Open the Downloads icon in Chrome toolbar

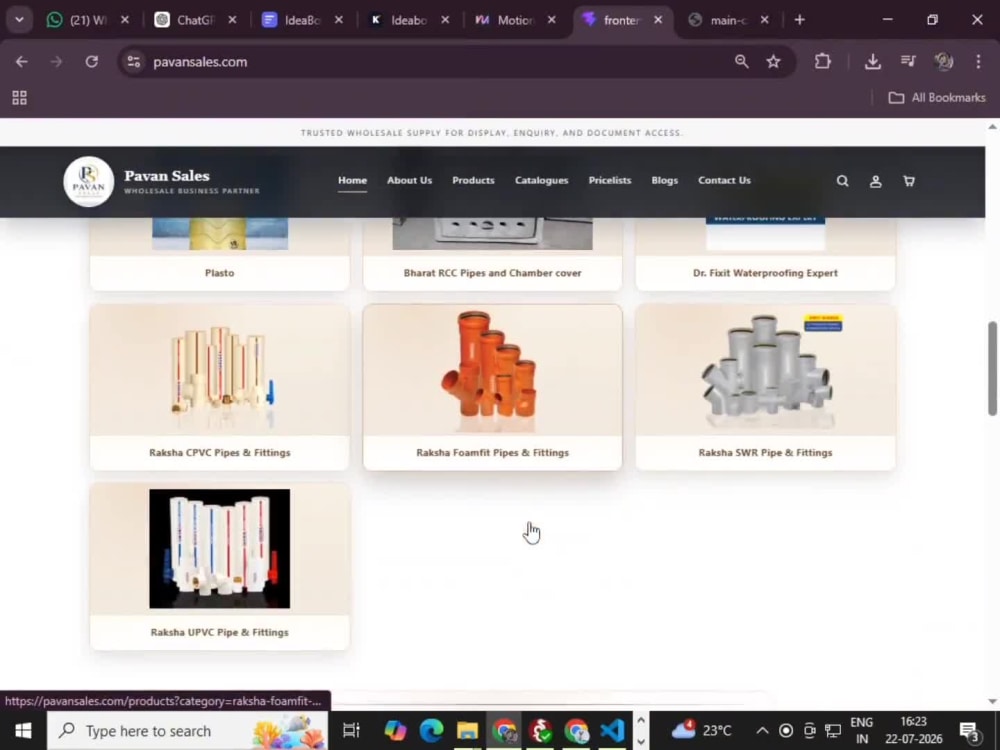[872, 61]
